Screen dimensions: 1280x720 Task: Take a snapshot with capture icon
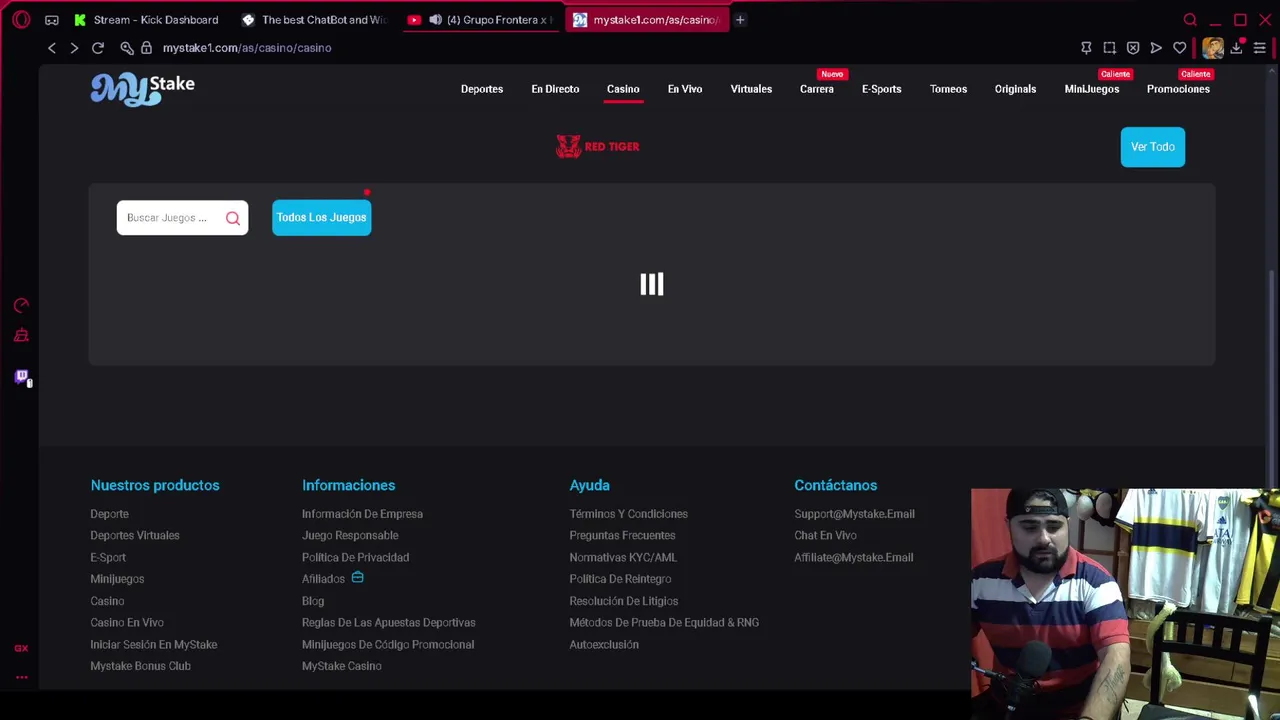pyautogui.click(x=1109, y=48)
